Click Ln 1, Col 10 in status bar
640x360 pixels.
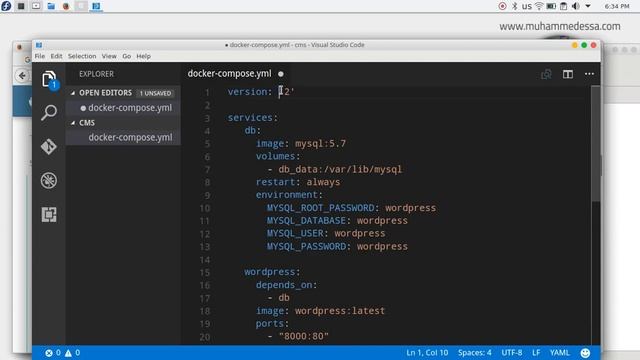pyautogui.click(x=427, y=353)
